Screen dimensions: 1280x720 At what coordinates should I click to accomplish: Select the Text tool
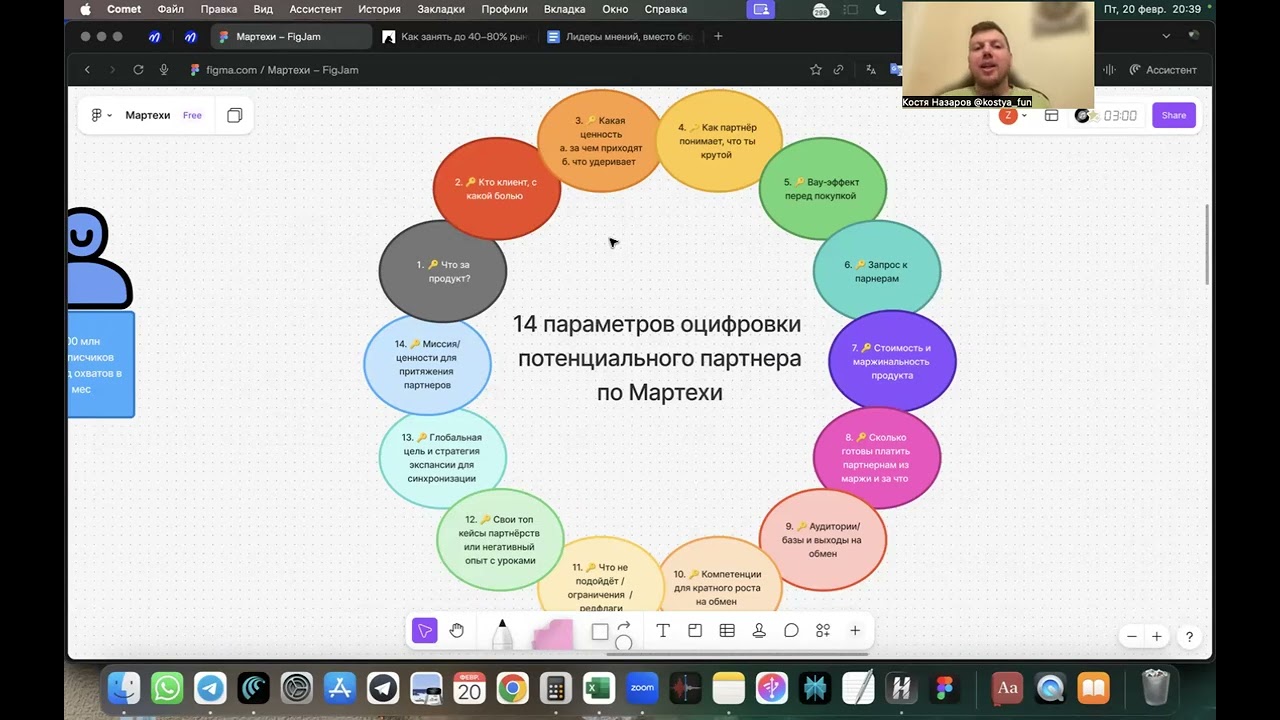(663, 631)
